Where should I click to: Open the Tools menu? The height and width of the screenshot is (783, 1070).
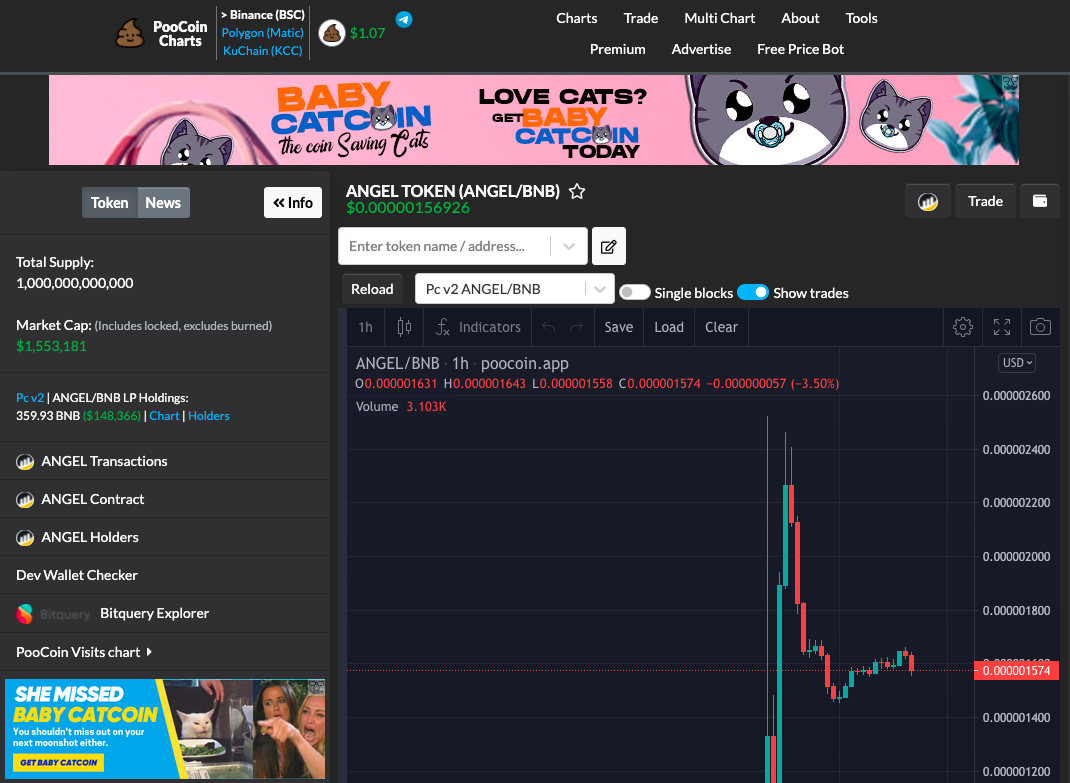coord(862,18)
